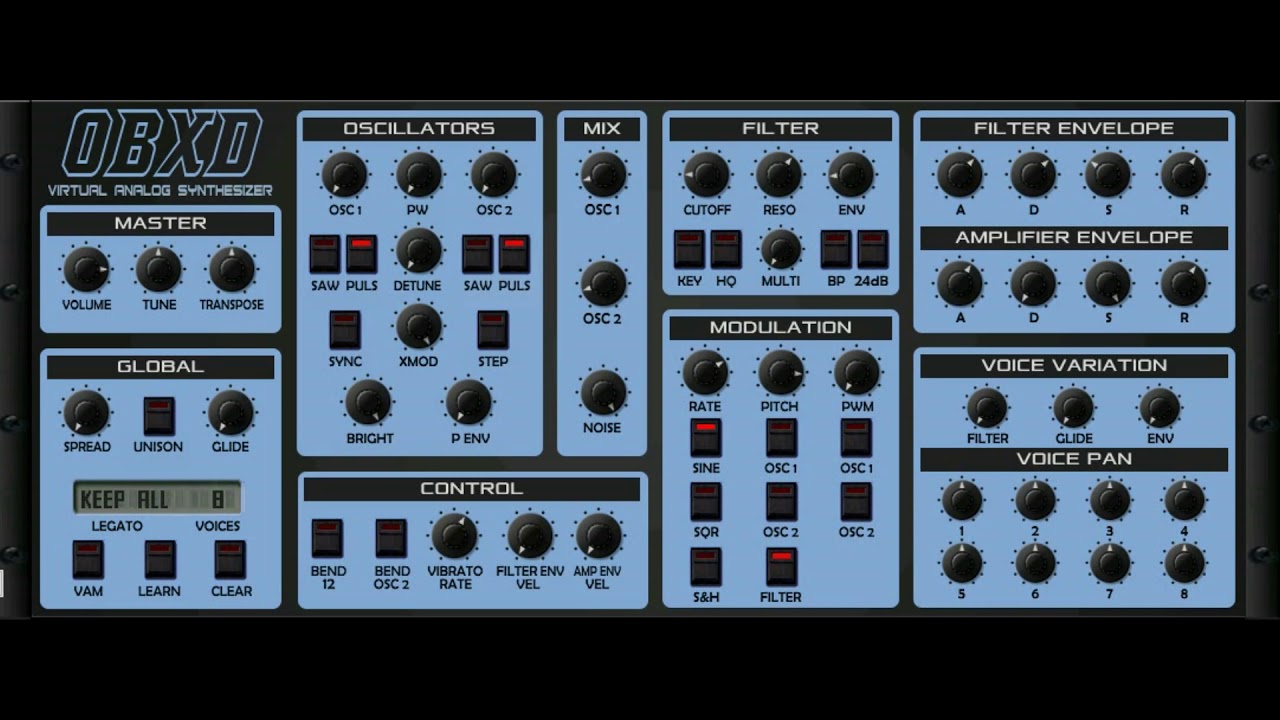Click the master TUNE knob
Screen dimensions: 1280x720
(x=159, y=270)
